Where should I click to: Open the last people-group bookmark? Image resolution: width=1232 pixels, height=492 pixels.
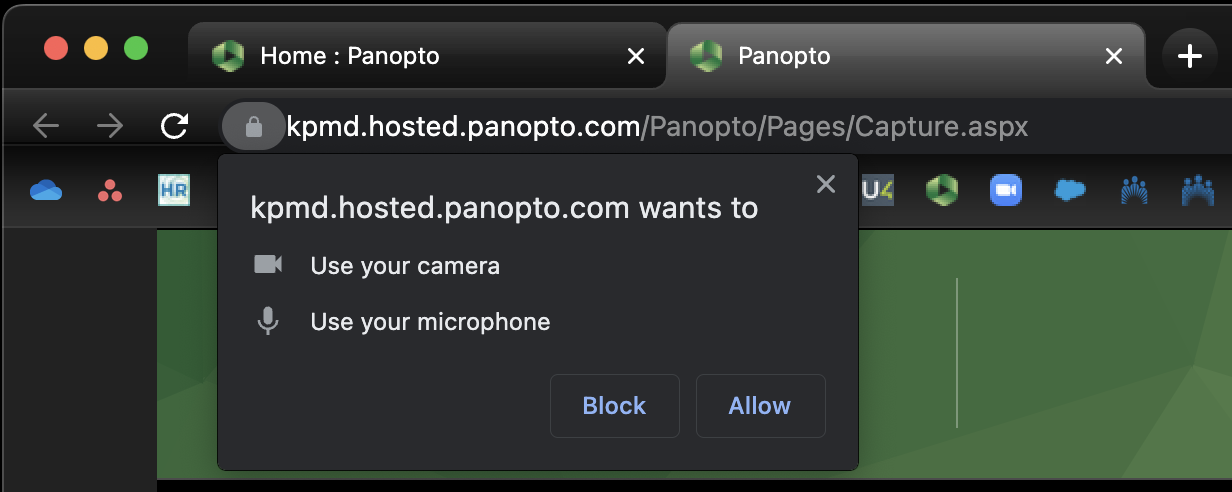click(x=1198, y=190)
